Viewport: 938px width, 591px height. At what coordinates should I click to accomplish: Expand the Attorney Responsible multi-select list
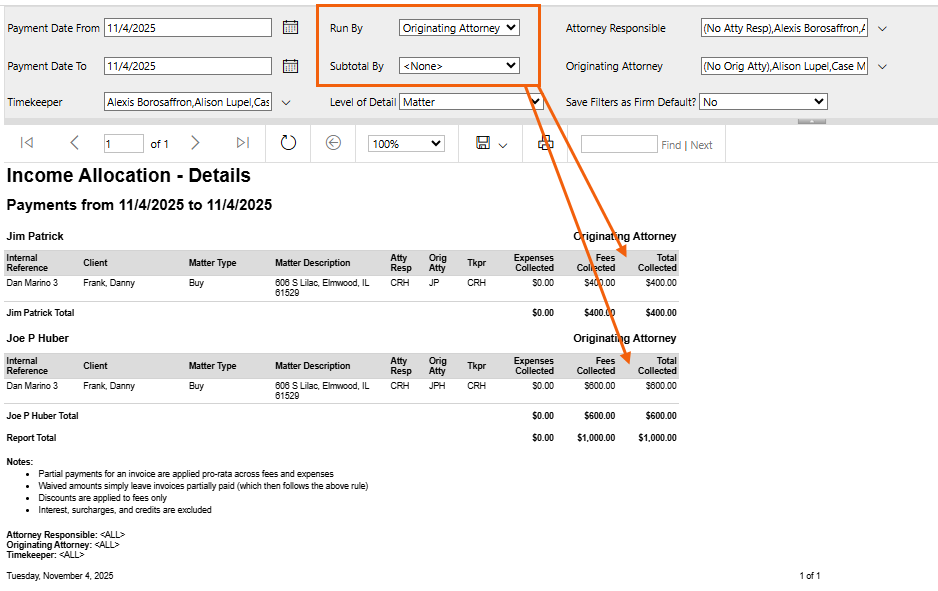(x=882, y=28)
